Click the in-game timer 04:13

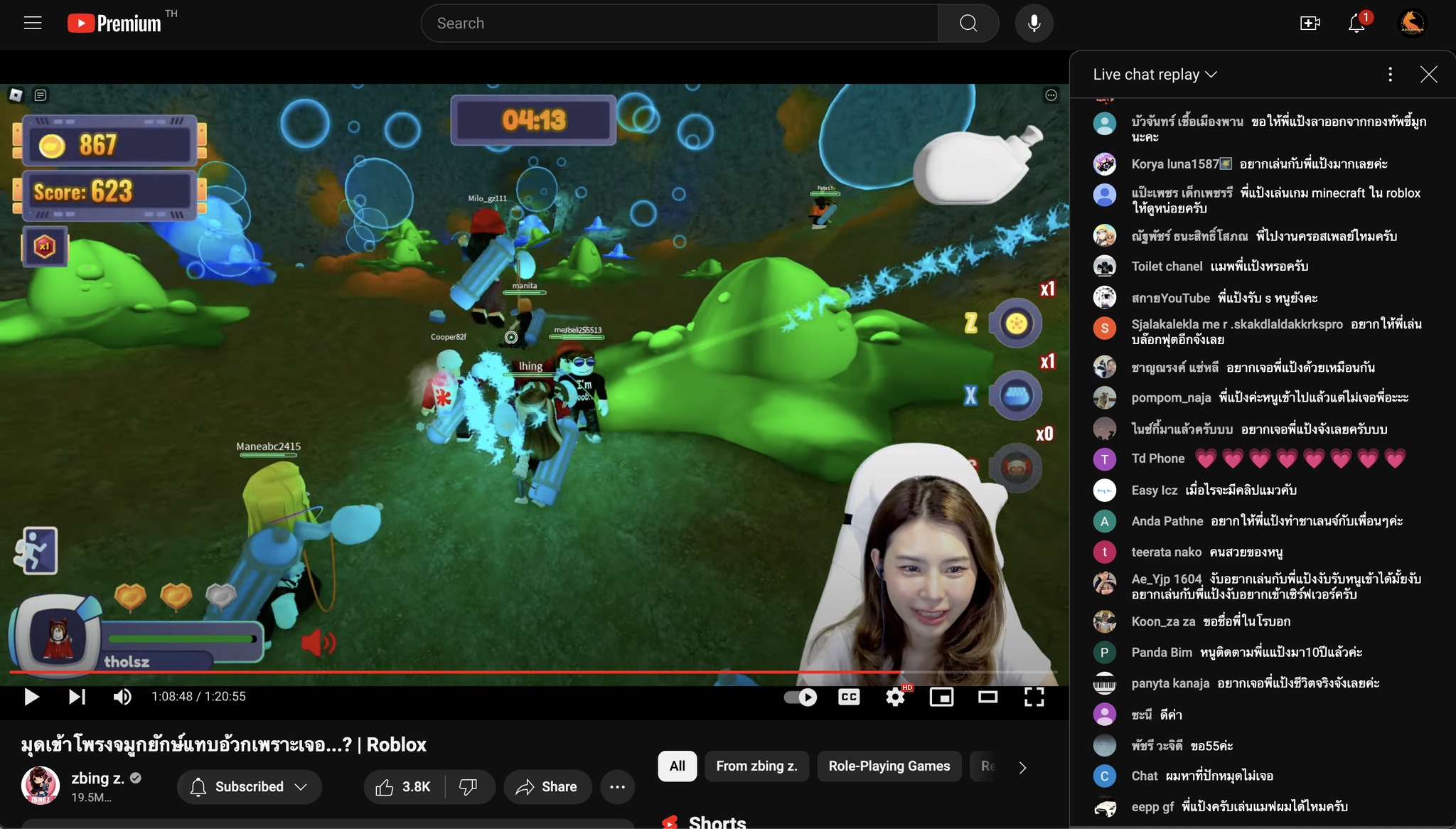click(x=533, y=119)
